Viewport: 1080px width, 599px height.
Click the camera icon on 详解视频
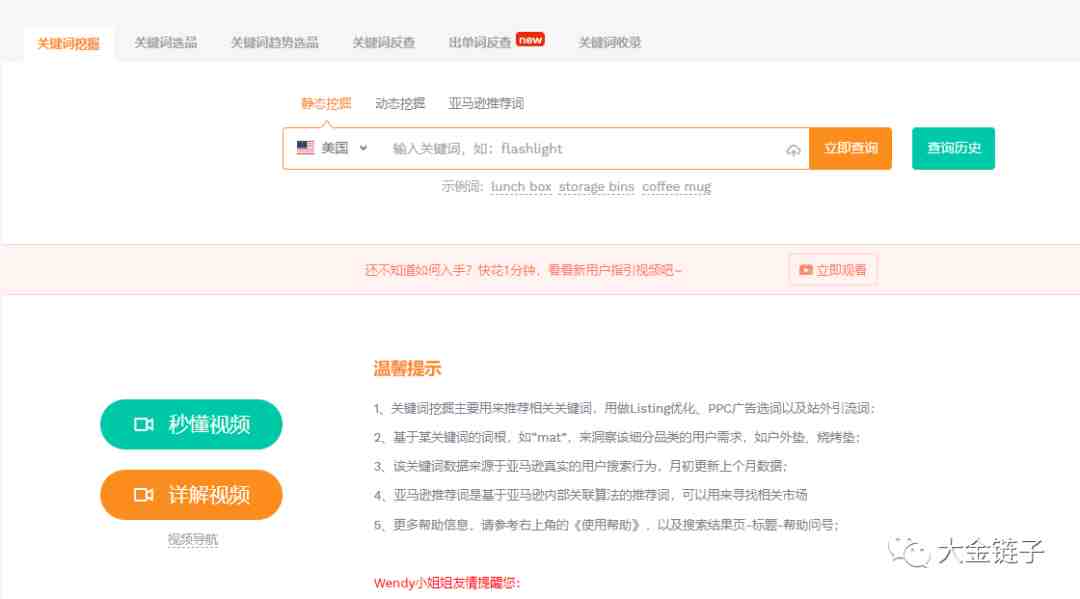point(143,495)
